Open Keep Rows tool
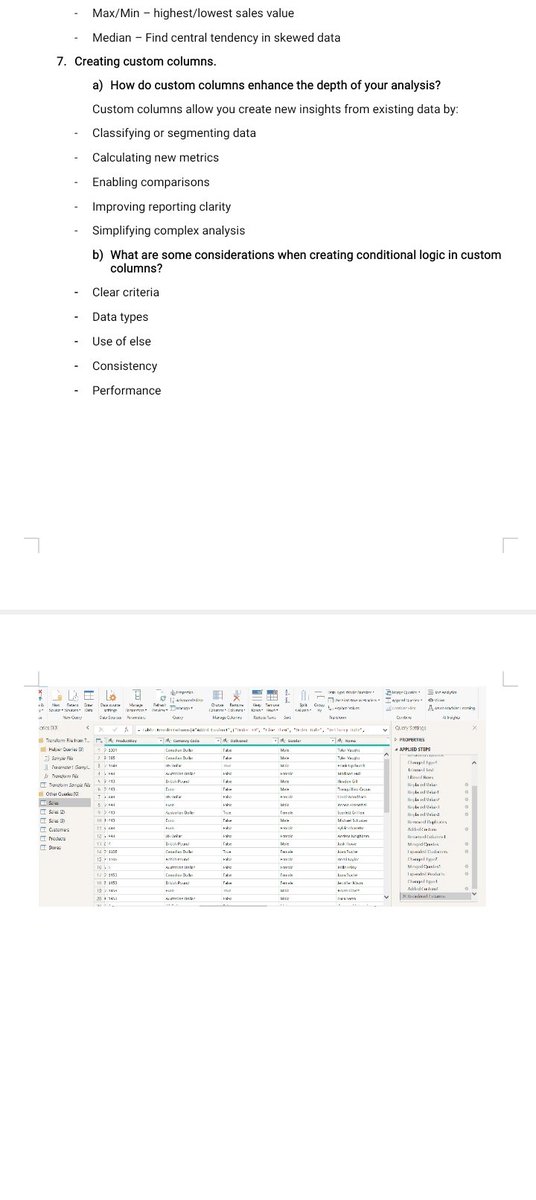Image resolution: width=536 pixels, height=1200 pixels. pos(255,700)
